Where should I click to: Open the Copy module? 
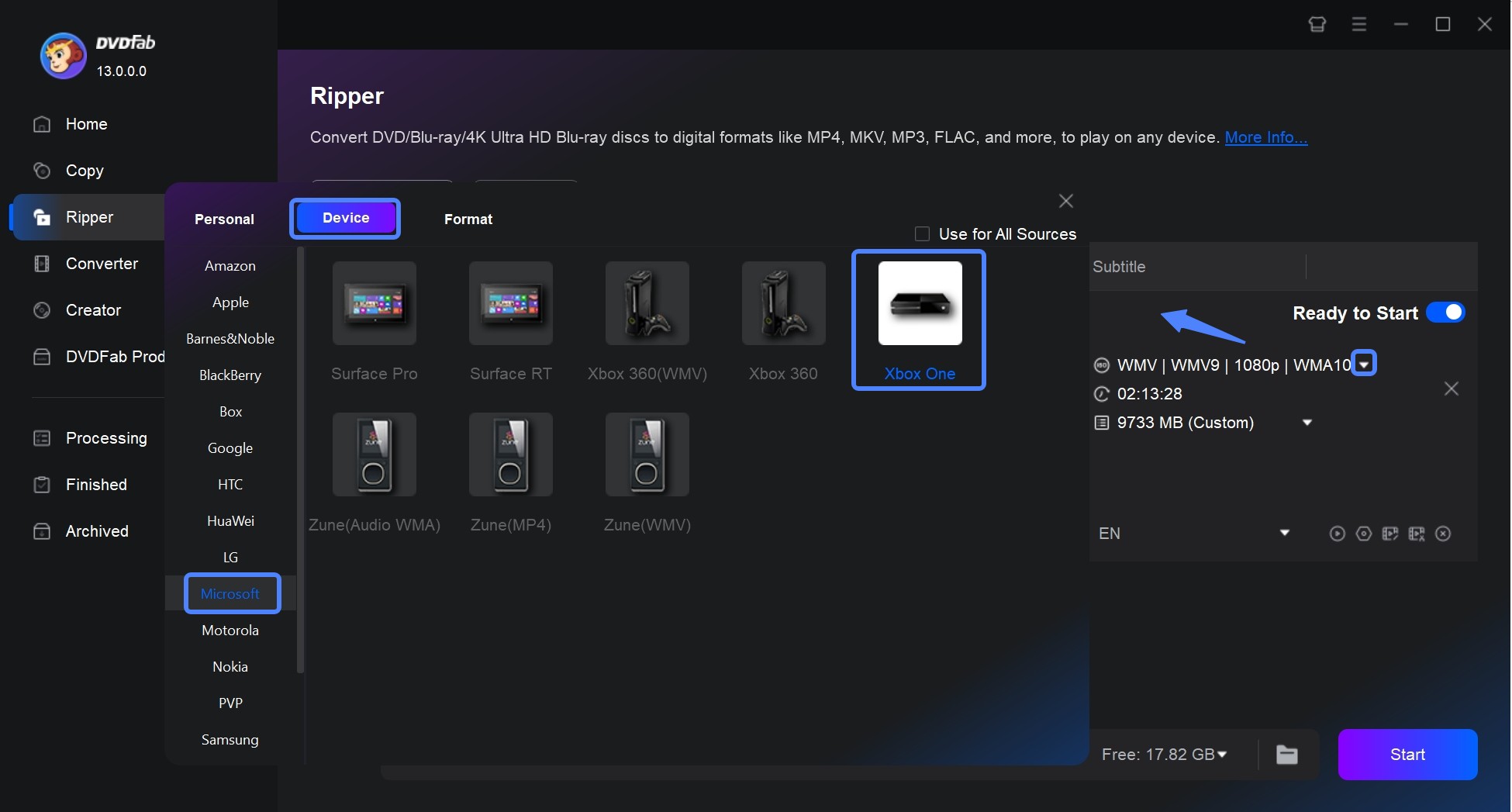(x=85, y=171)
